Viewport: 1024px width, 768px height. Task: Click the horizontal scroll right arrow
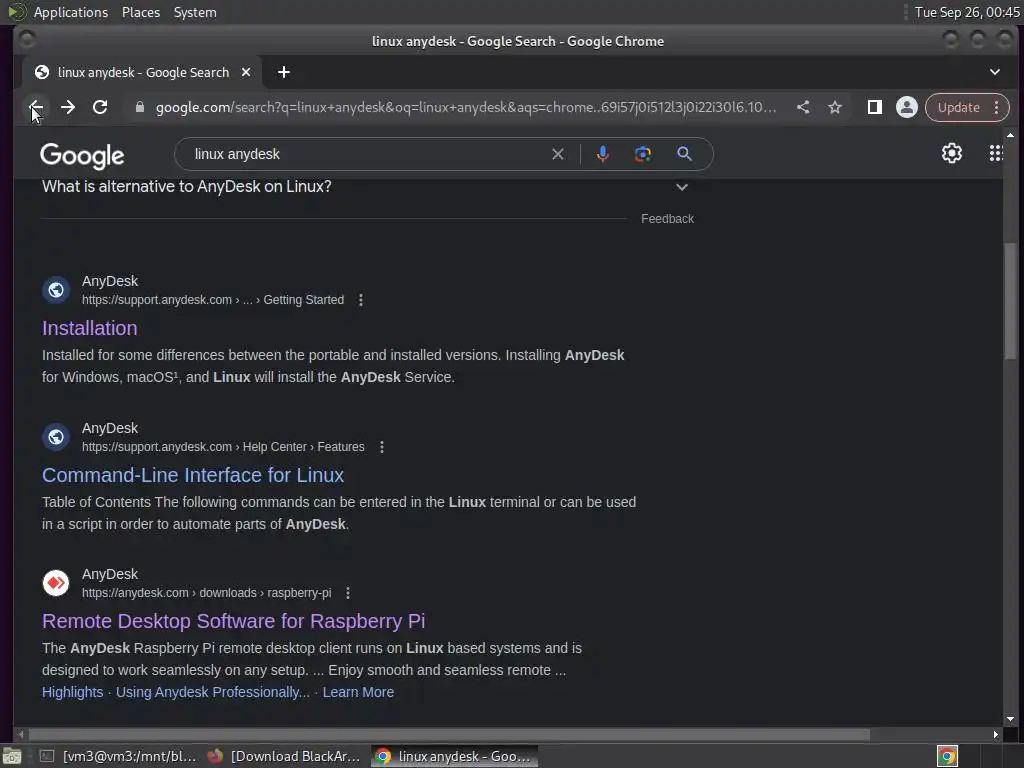tap(995, 735)
